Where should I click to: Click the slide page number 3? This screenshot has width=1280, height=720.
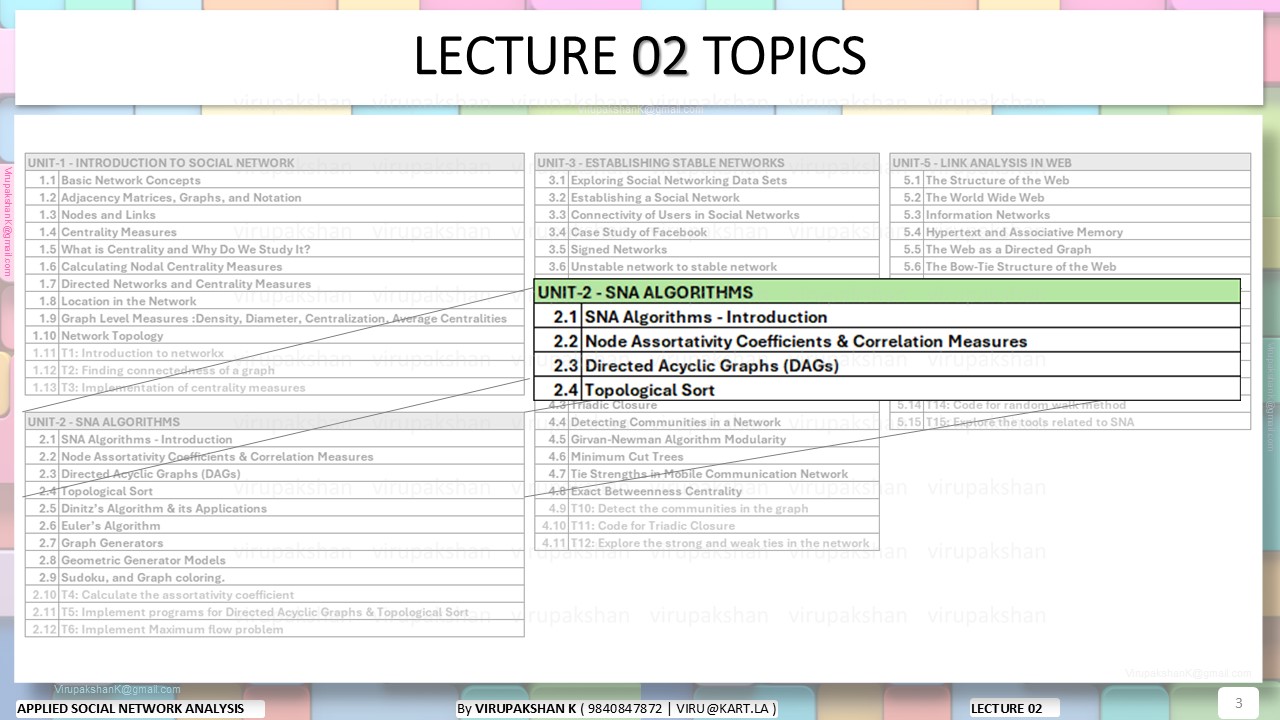click(x=1238, y=703)
